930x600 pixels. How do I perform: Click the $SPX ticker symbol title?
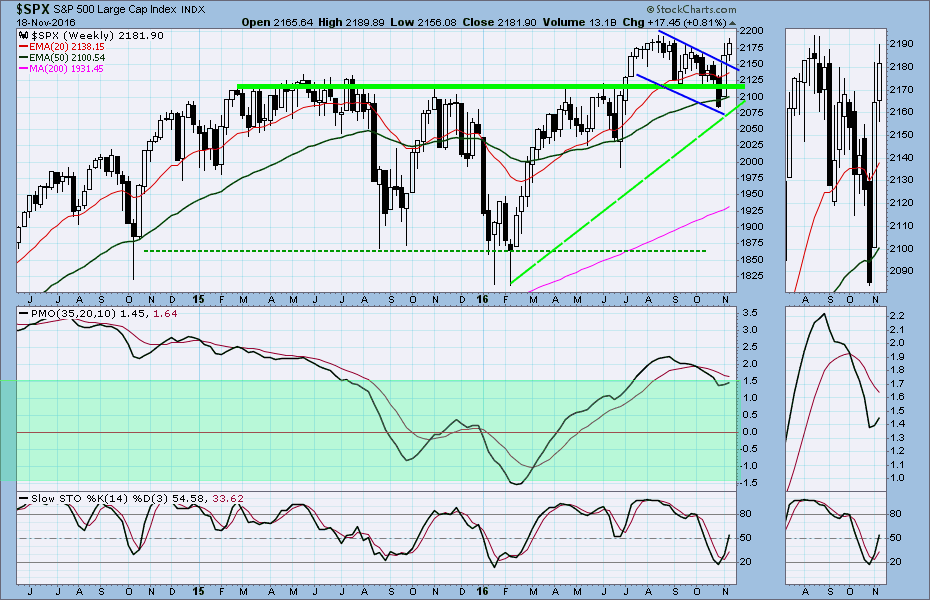pyautogui.click(x=36, y=9)
